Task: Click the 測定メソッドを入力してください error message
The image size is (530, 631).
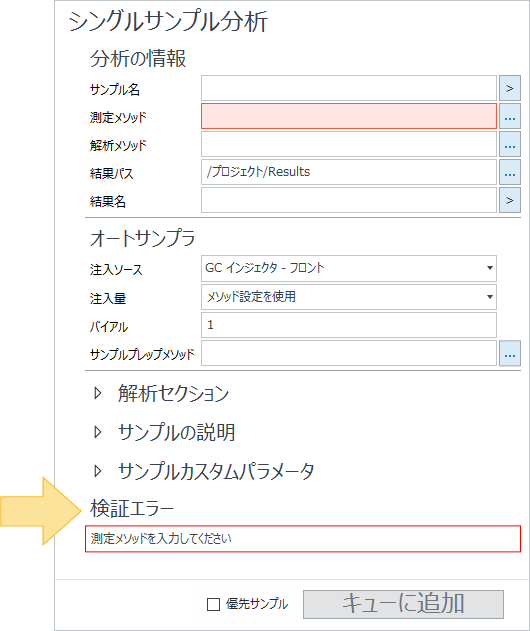Action: (161, 538)
